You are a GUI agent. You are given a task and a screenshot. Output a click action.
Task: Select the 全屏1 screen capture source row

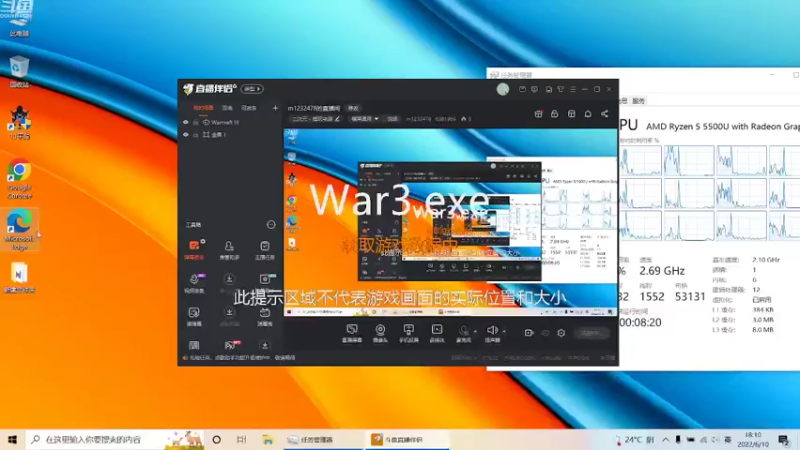tap(230, 135)
